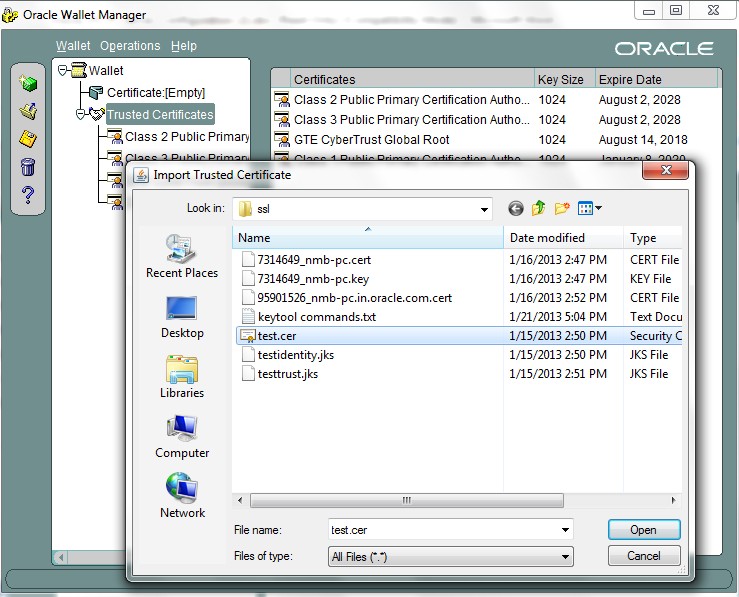Create a new folder using the dialog icon
Image resolution: width=739 pixels, height=597 pixels.
point(562,208)
